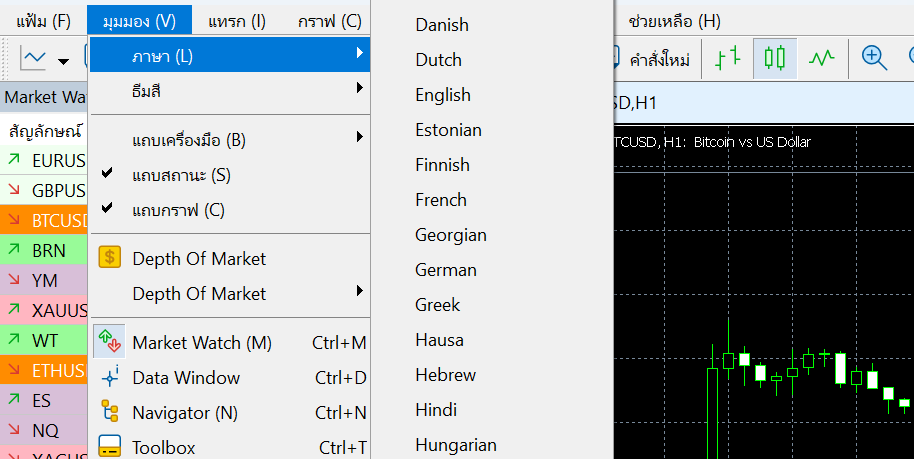Choose German in the language submenu
914x459 pixels.
tap(446, 270)
